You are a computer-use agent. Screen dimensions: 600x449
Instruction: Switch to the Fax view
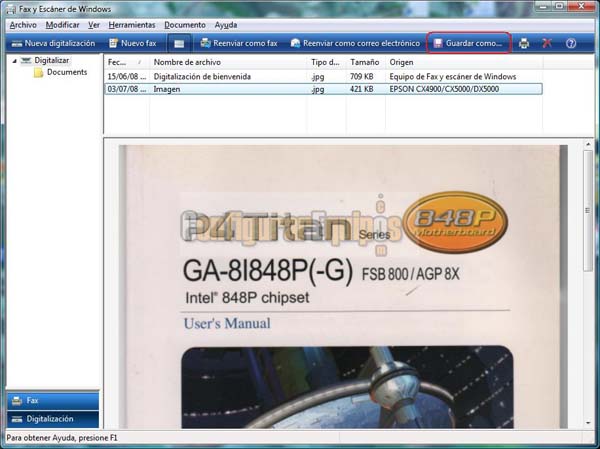point(53,401)
